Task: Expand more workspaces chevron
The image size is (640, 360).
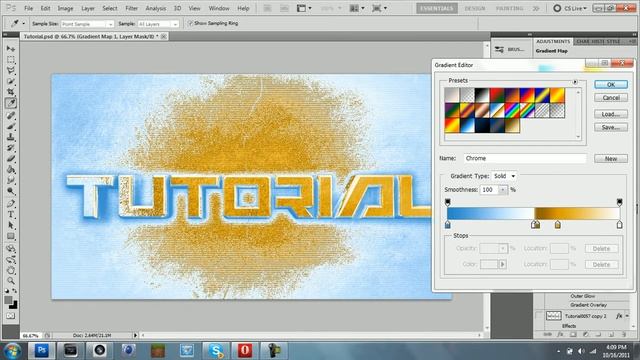Action: pos(536,8)
